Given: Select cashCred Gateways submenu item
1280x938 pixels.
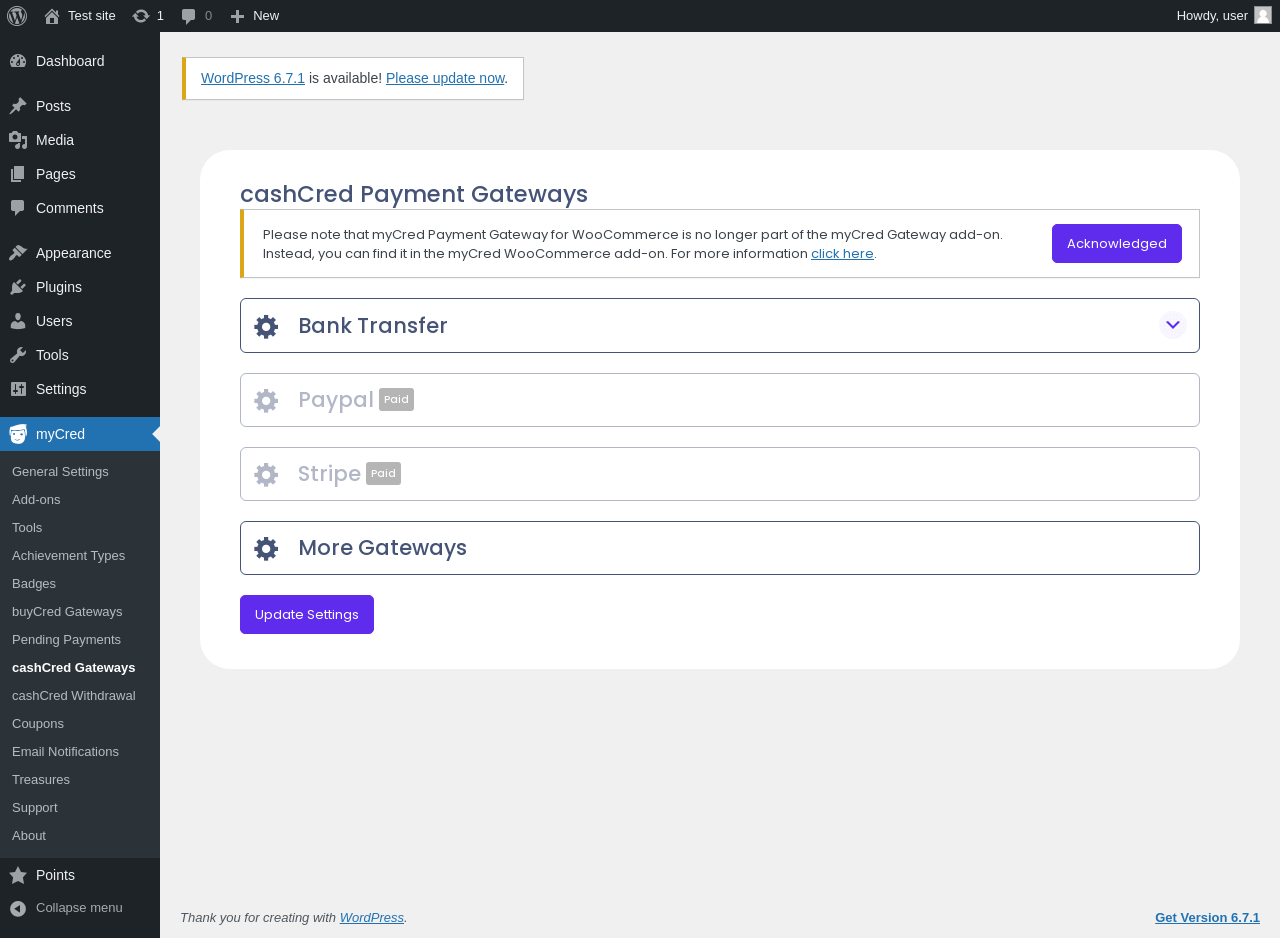Looking at the screenshot, I should [80, 667].
